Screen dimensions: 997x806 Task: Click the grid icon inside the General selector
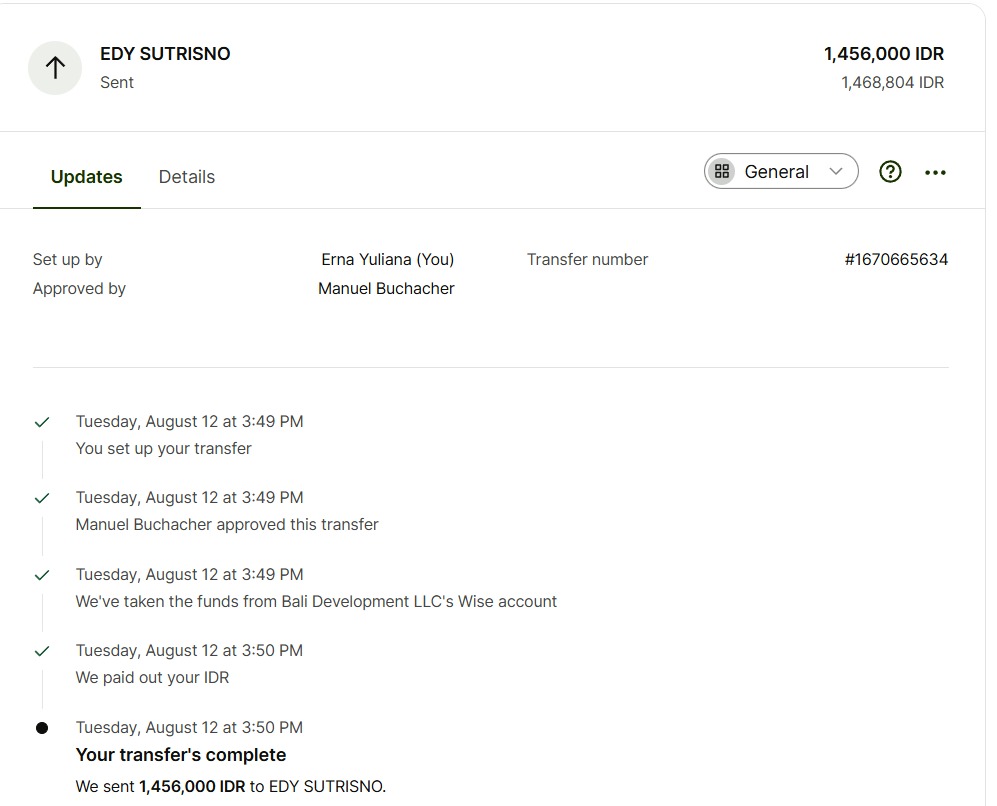click(x=722, y=172)
